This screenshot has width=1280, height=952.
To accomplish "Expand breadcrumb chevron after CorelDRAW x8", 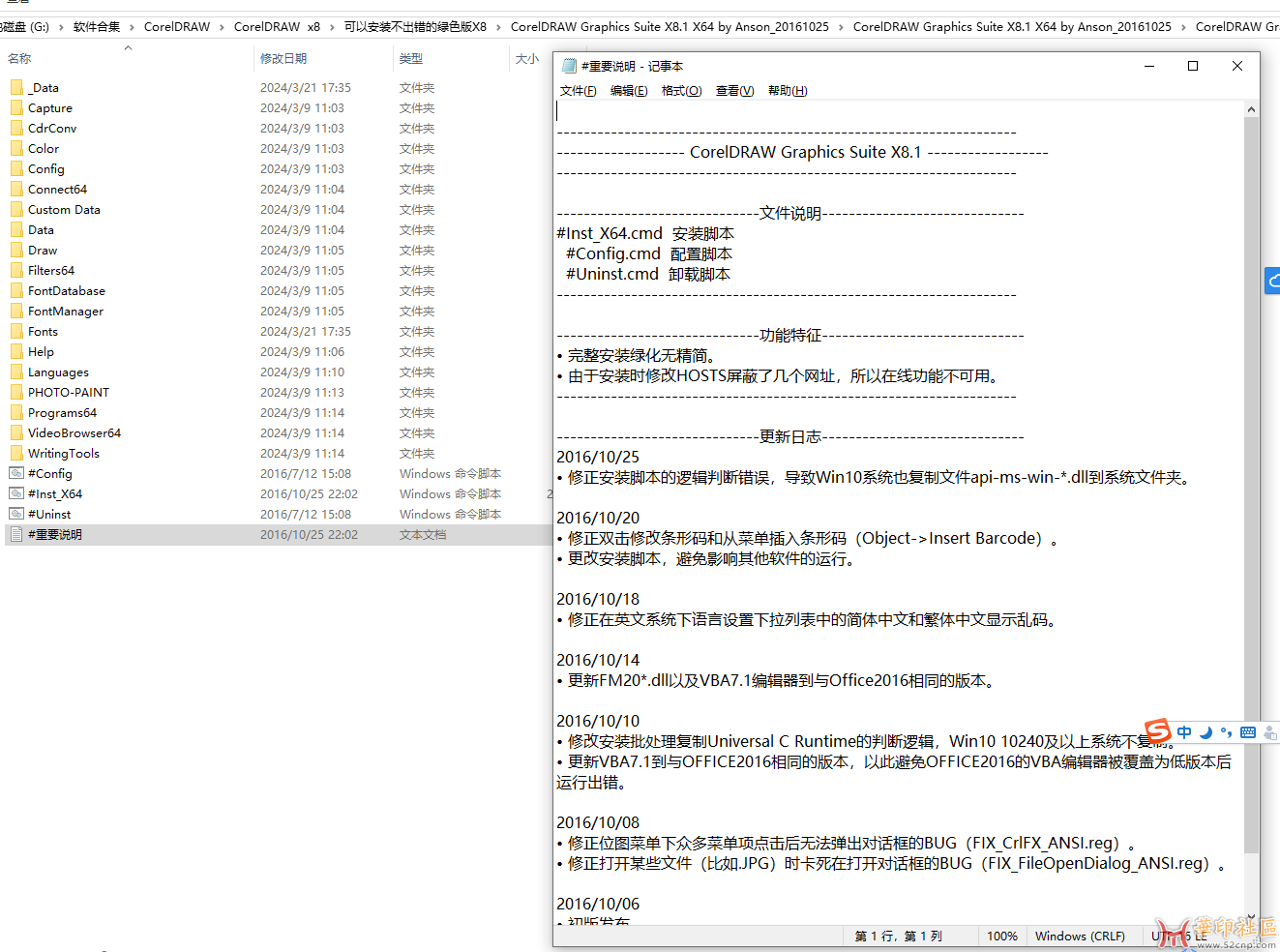I will point(332,27).
